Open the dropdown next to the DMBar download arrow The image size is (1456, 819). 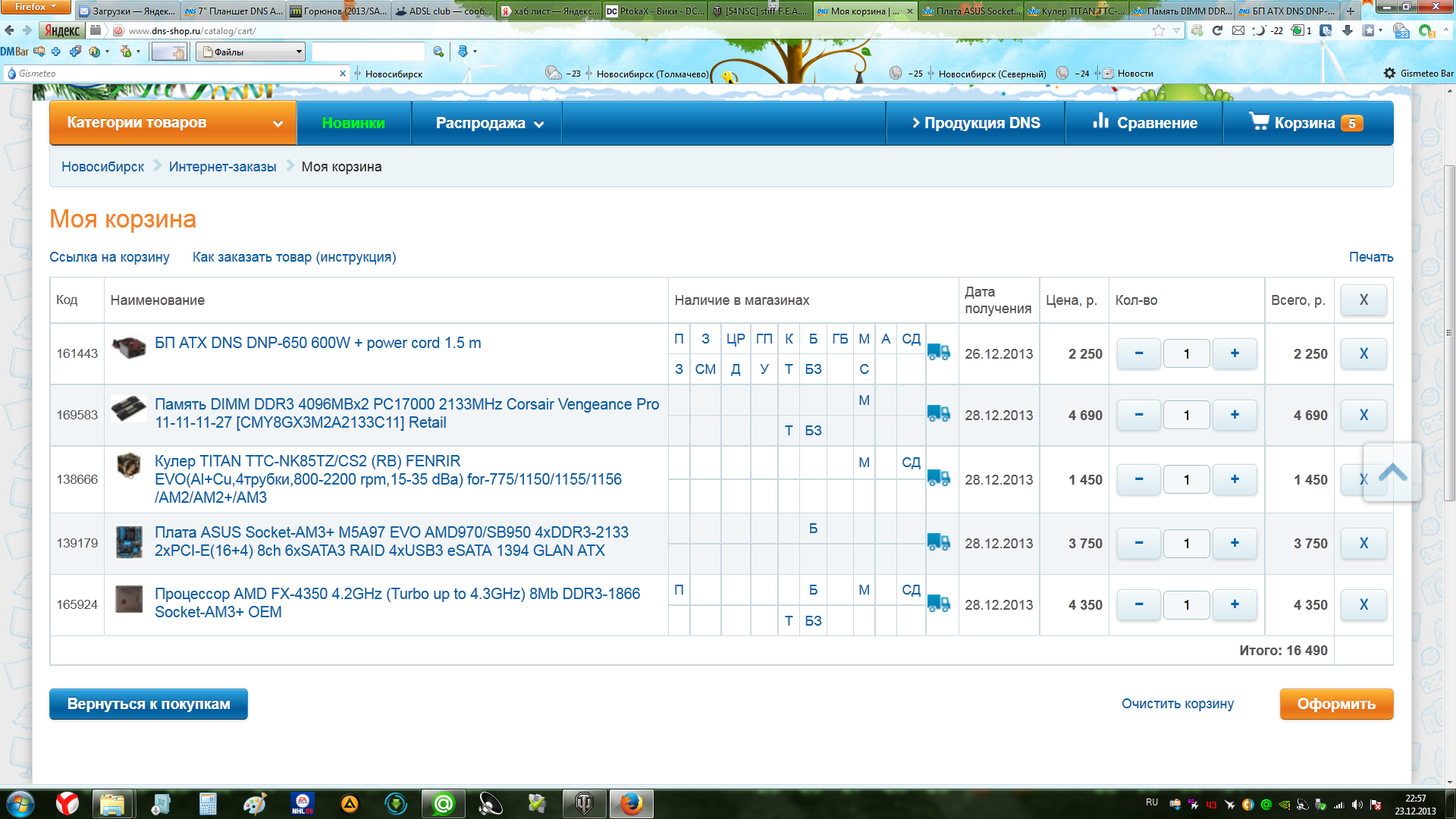tap(475, 52)
